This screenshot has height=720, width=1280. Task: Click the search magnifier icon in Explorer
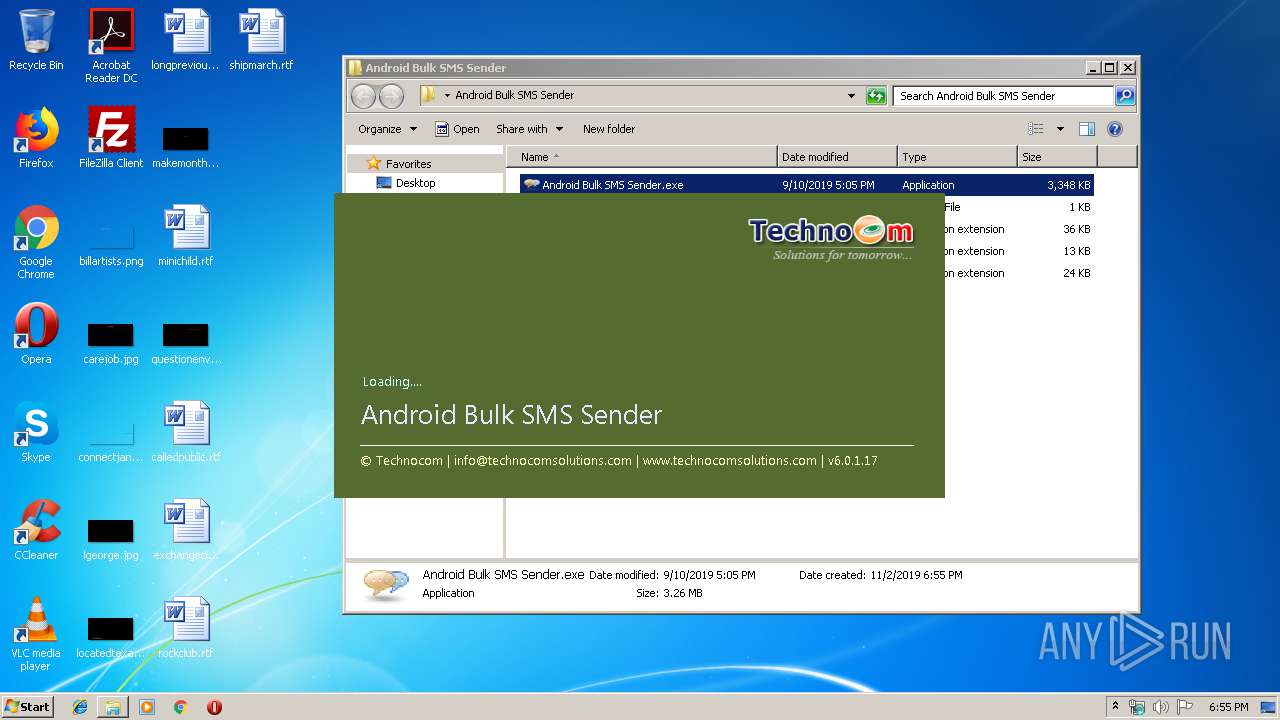point(1125,96)
